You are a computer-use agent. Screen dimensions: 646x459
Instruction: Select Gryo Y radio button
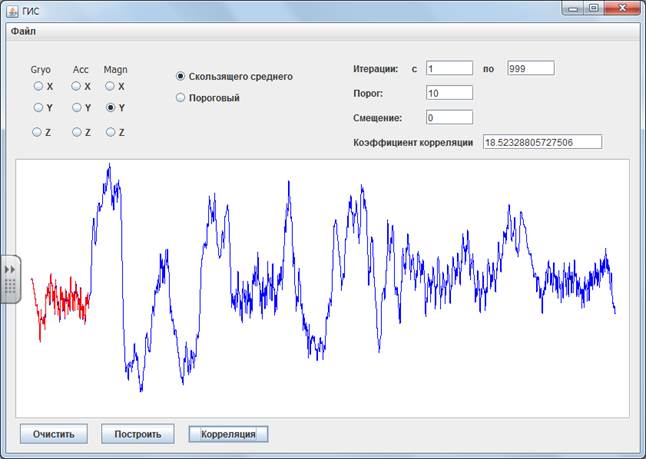click(37, 107)
